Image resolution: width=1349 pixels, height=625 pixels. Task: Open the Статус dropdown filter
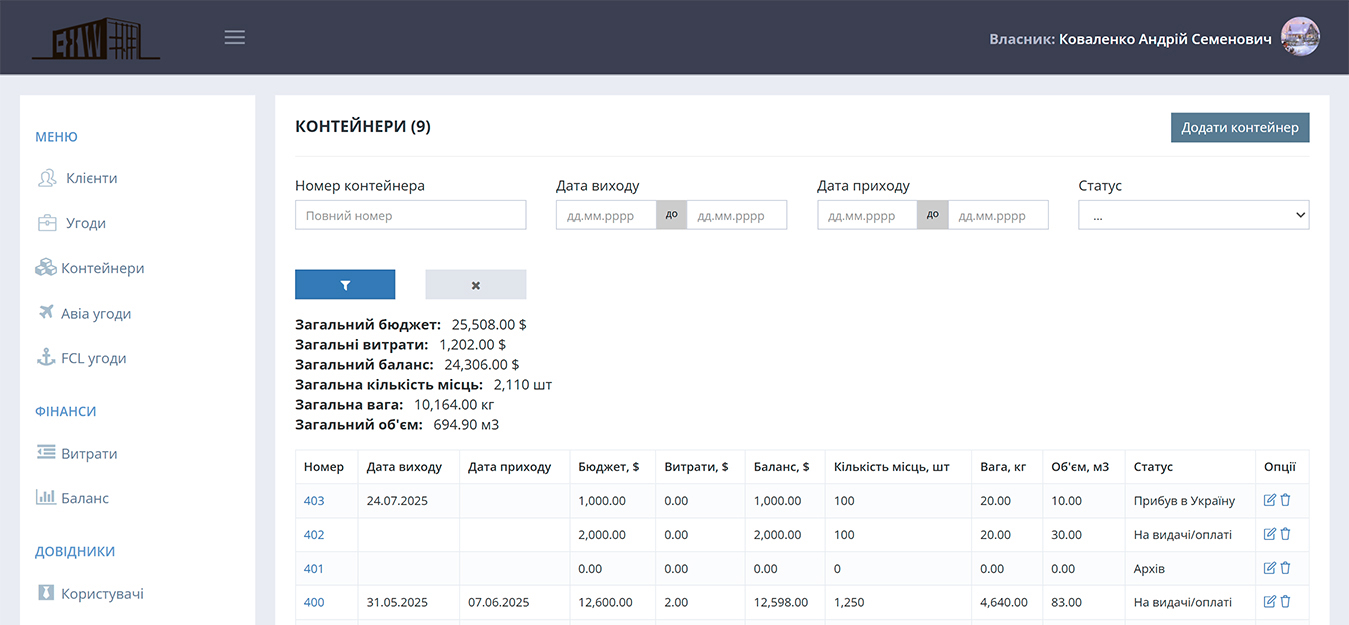point(1193,215)
